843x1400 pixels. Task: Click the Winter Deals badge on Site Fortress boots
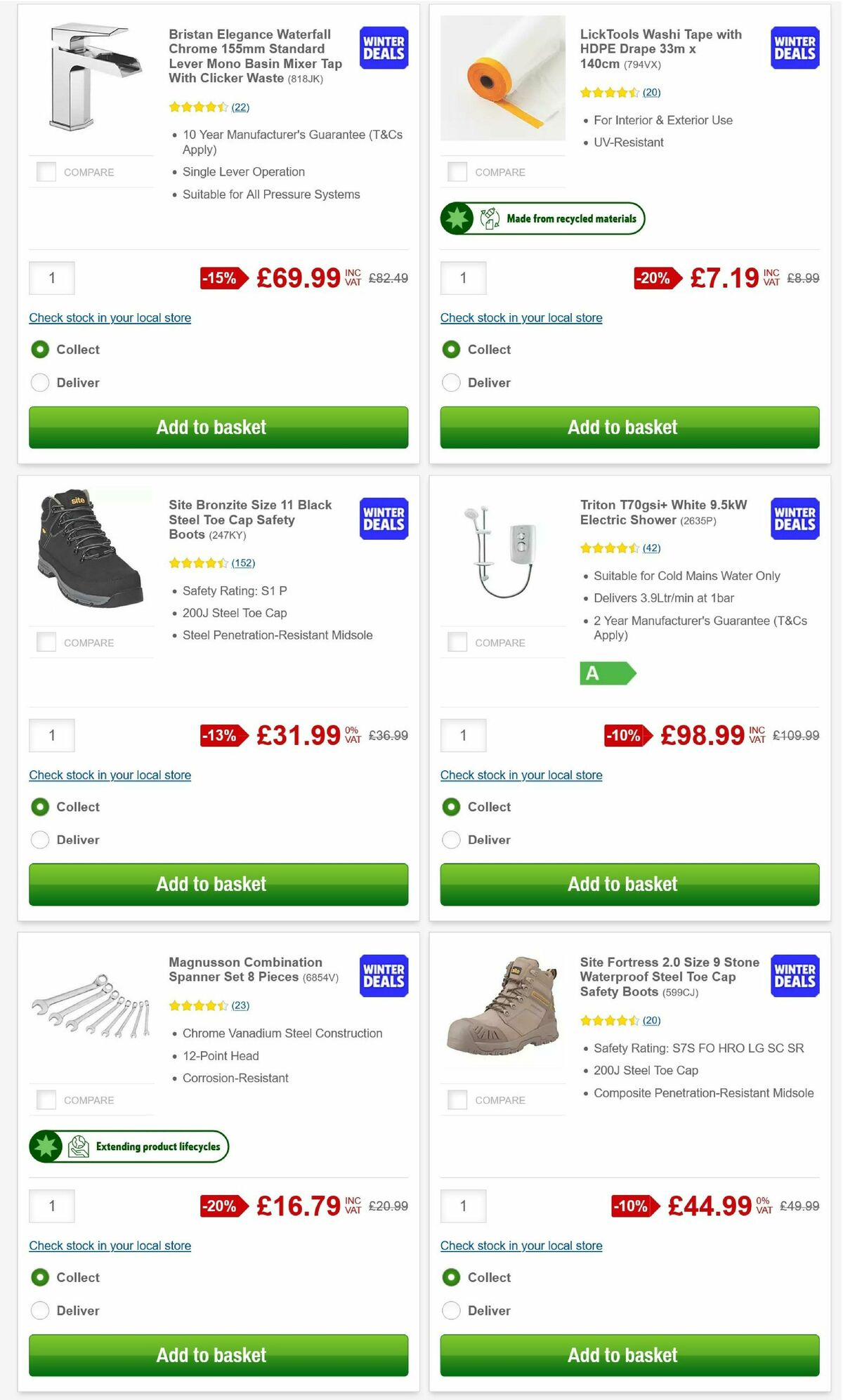[795, 976]
